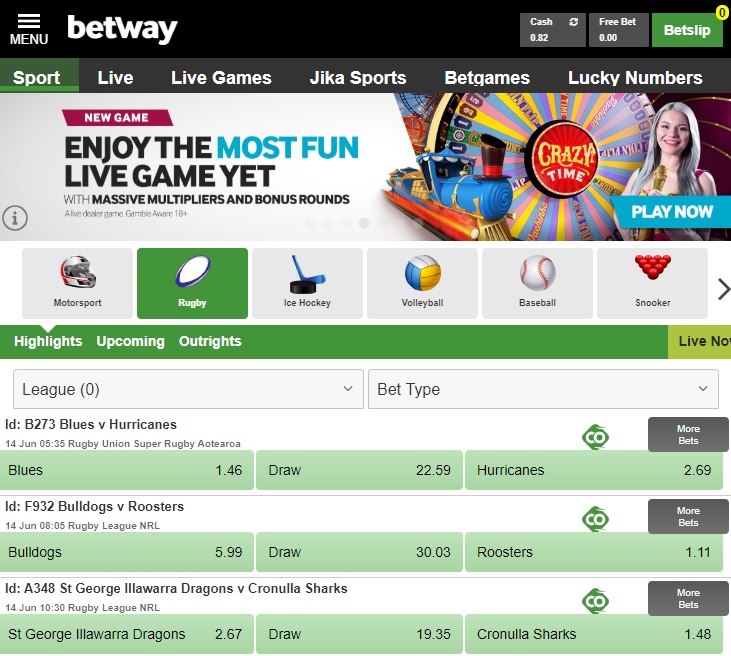
Task: Toggle Roosters 1.11 odds selection
Action: click(594, 552)
